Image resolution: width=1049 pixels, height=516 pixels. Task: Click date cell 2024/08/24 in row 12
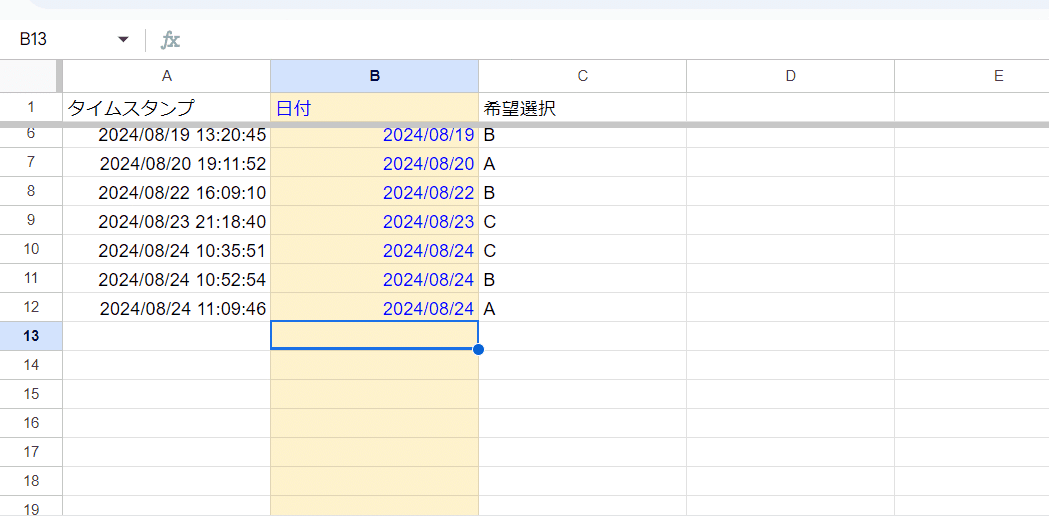(x=375, y=307)
